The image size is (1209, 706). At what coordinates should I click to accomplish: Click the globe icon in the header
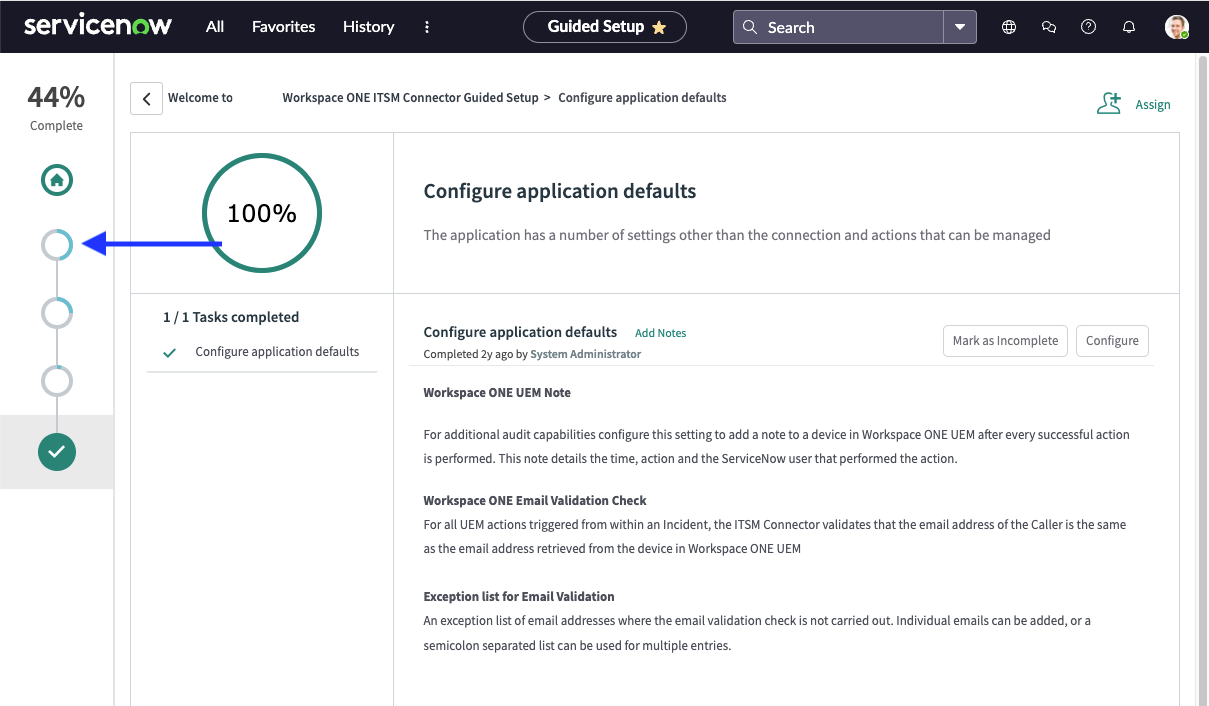1008,27
